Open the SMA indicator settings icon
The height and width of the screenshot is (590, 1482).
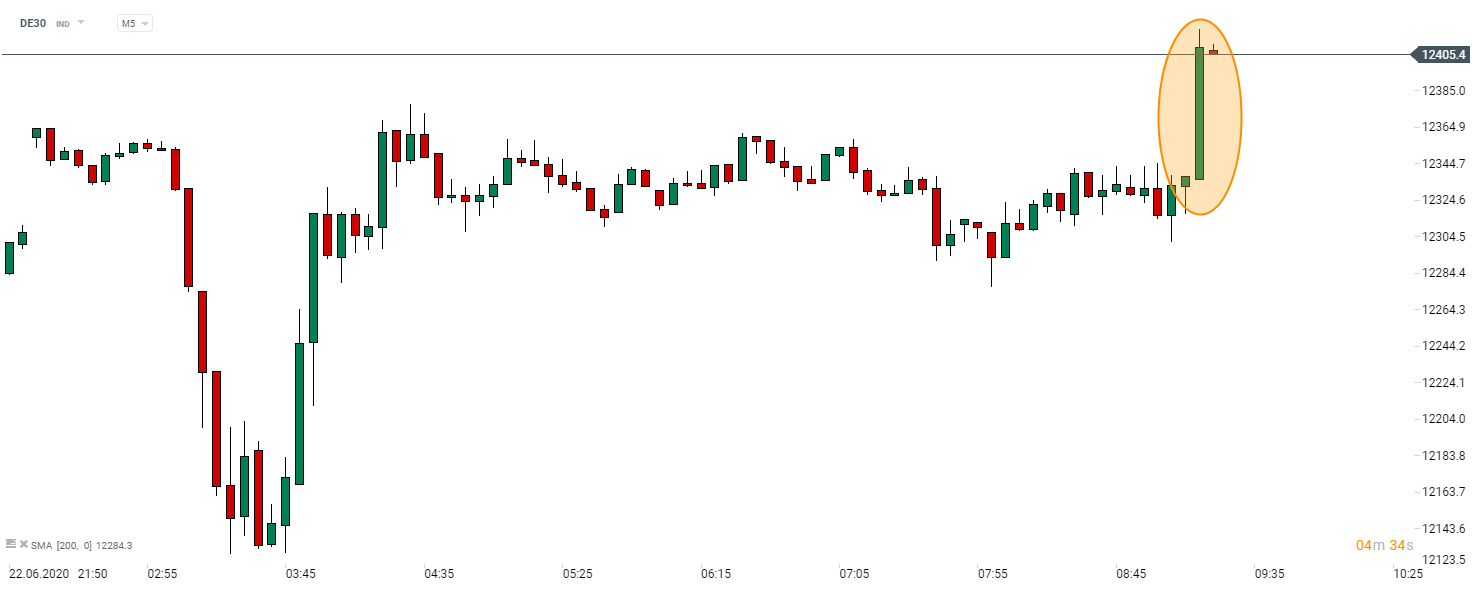(11, 544)
